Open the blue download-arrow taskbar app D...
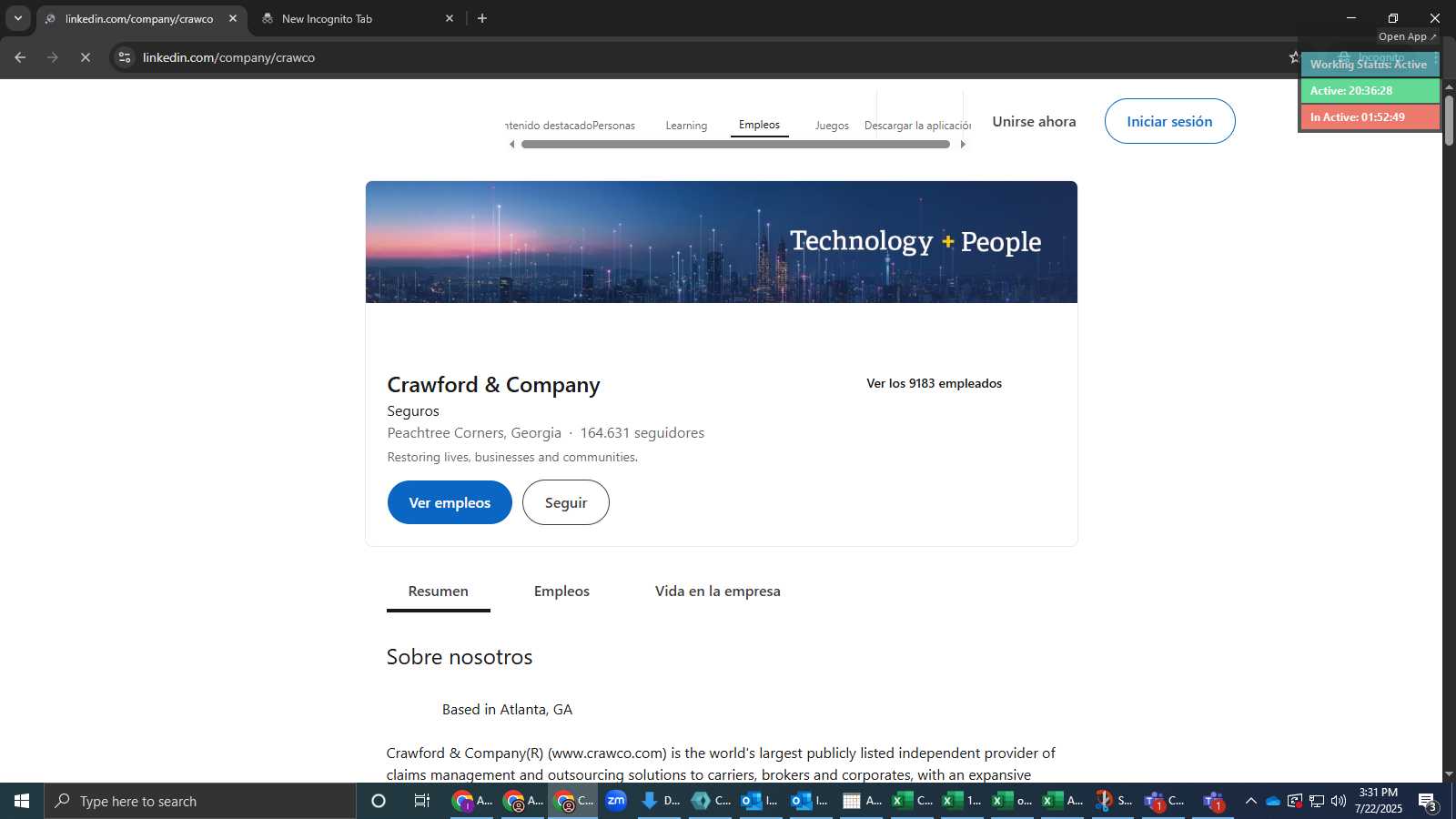1456x819 pixels. pyautogui.click(x=662, y=801)
